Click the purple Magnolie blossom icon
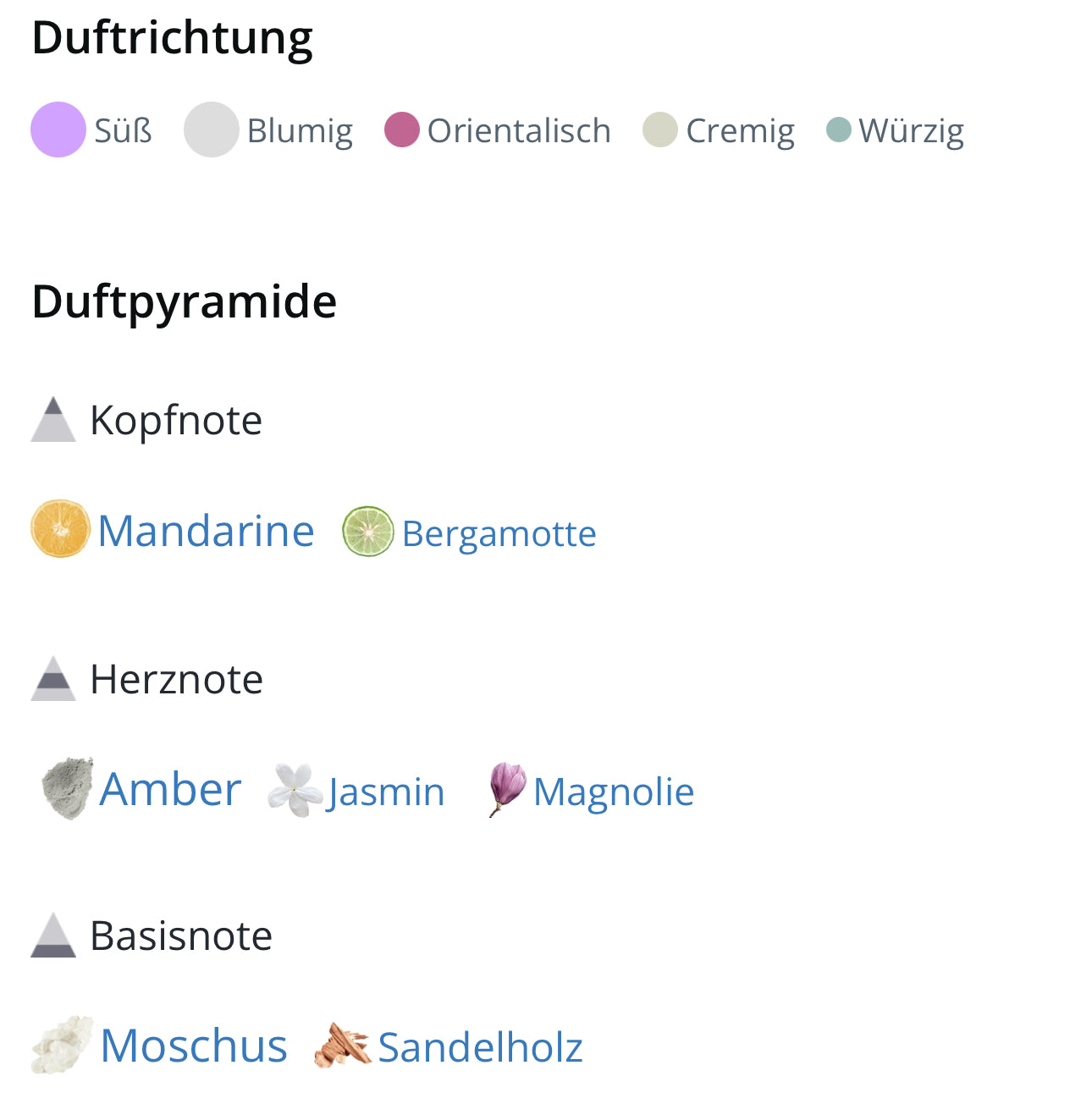 click(507, 788)
